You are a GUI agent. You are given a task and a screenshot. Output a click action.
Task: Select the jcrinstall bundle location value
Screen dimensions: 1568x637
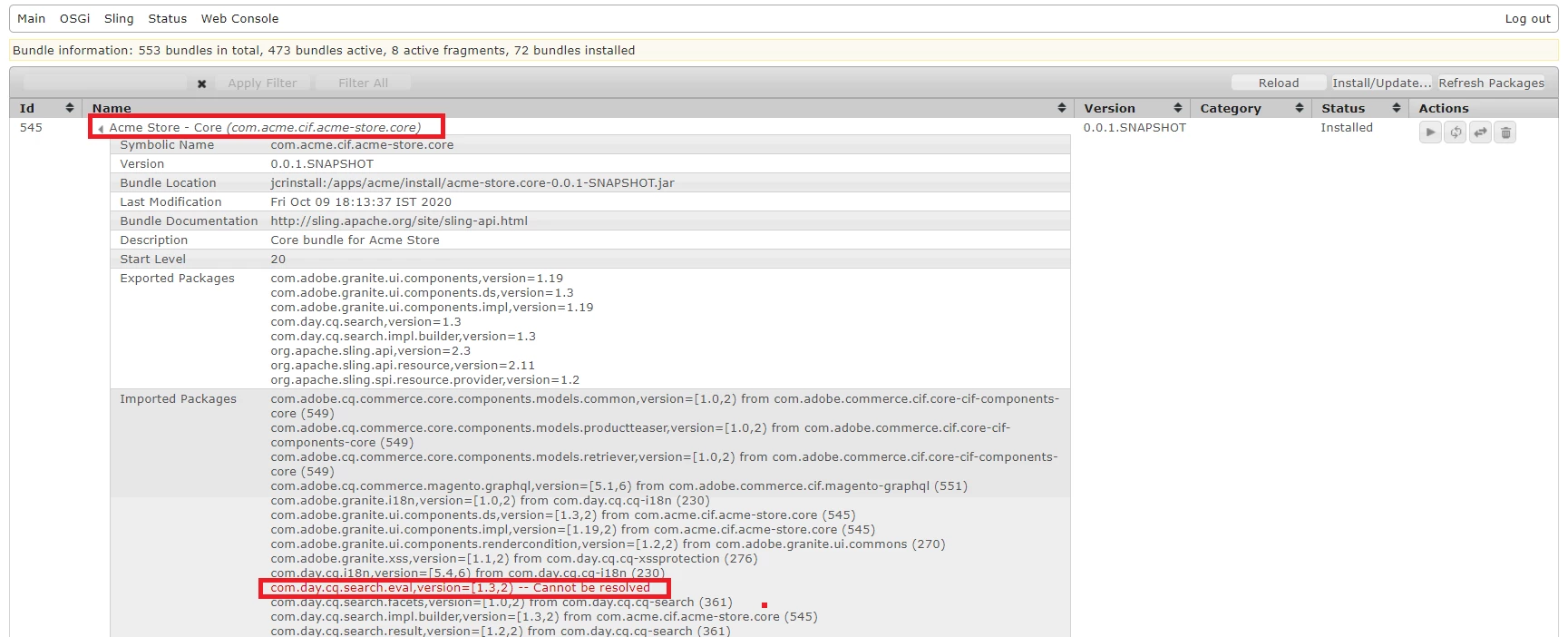[x=472, y=183]
